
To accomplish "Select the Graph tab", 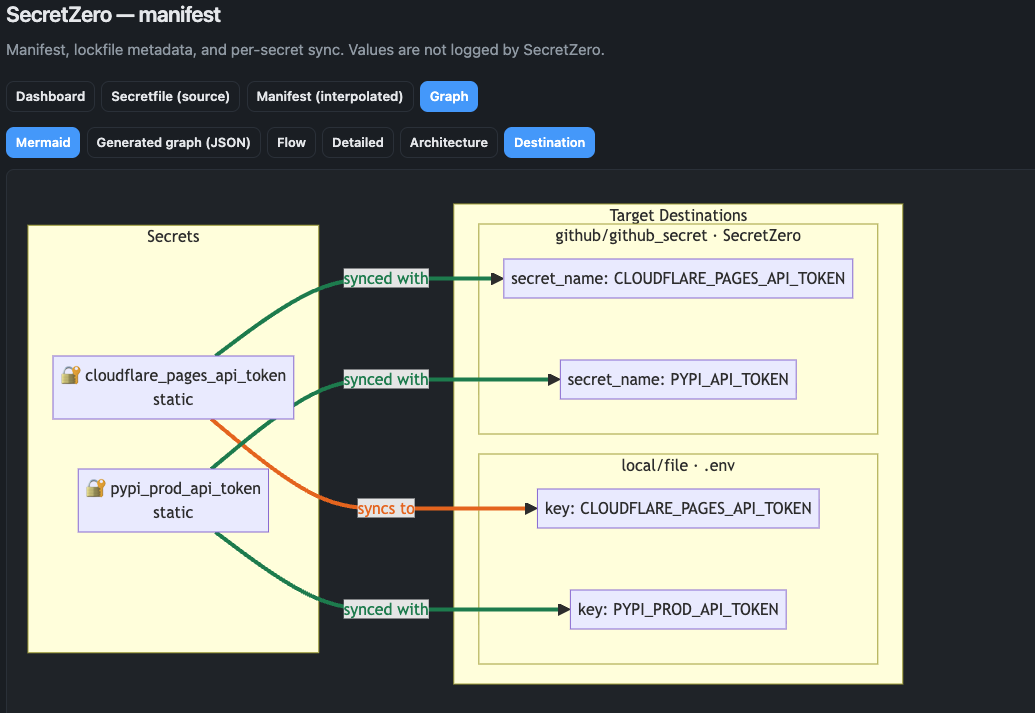I will pyautogui.click(x=448, y=96).
